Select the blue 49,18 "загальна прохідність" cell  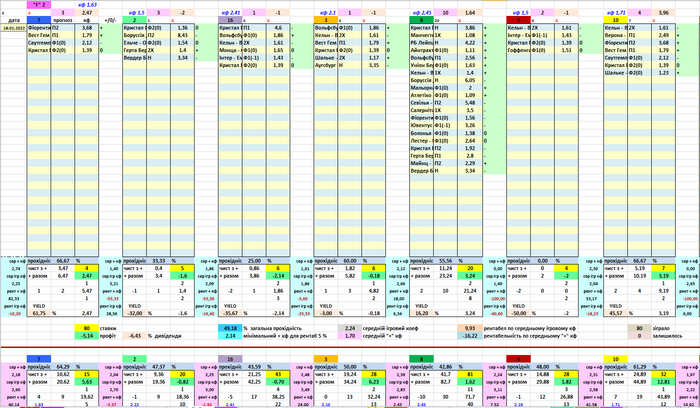click(x=230, y=328)
